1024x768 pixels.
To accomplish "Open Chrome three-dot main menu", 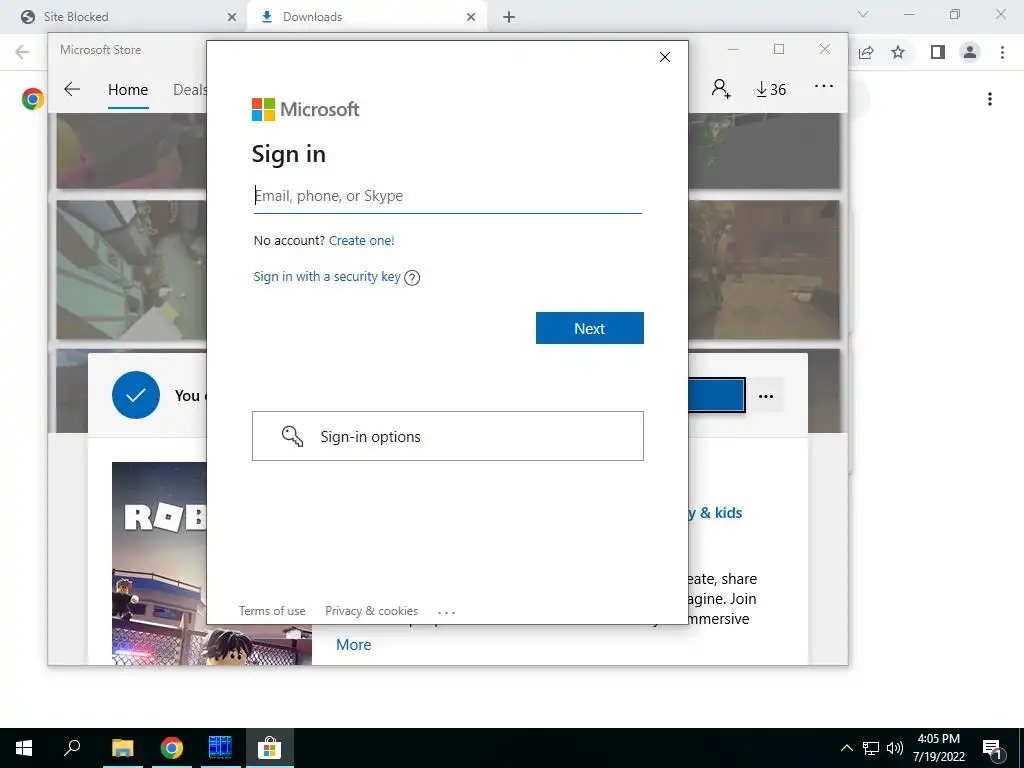I will click(1002, 52).
